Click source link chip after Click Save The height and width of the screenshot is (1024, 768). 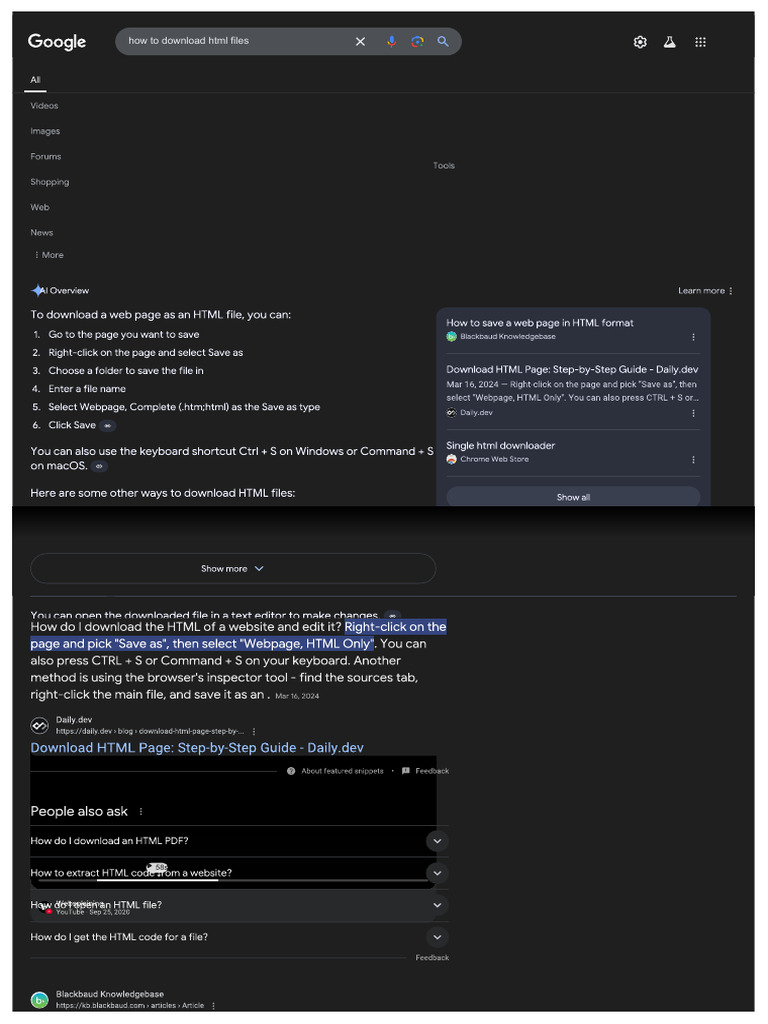(107, 426)
